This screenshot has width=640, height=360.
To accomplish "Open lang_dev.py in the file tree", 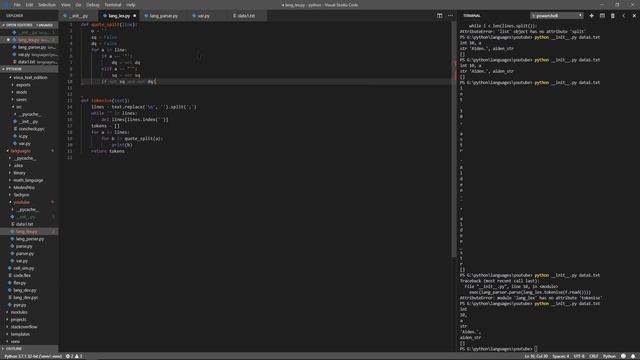I will [24, 290].
